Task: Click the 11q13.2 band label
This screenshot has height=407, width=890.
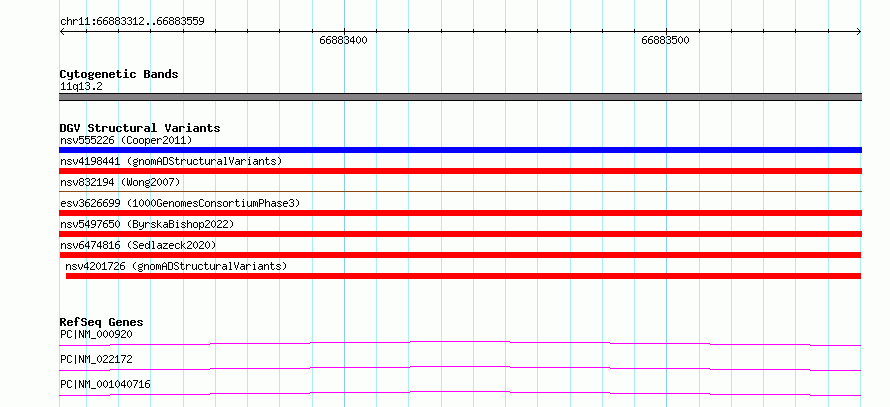Action: point(81,87)
